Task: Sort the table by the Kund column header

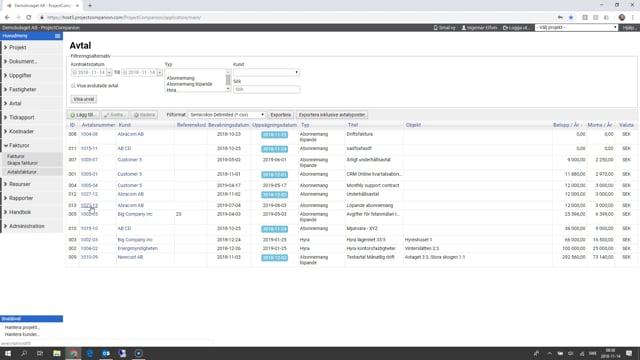Action: pos(124,125)
